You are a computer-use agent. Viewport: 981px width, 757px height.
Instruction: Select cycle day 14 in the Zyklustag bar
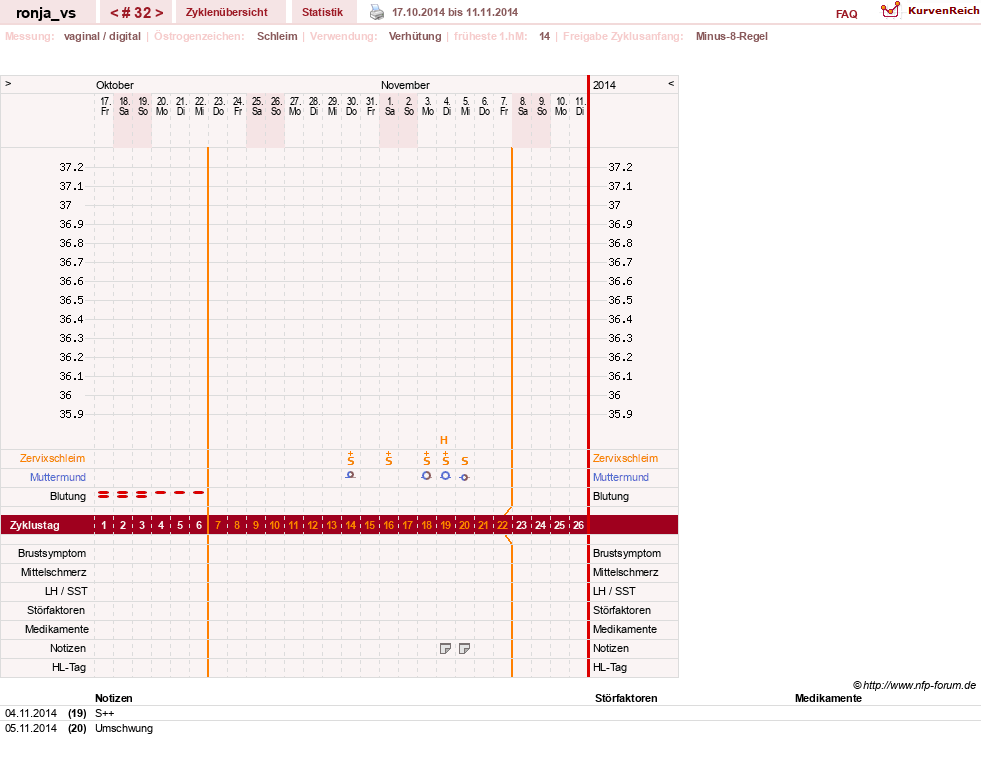(x=350, y=525)
